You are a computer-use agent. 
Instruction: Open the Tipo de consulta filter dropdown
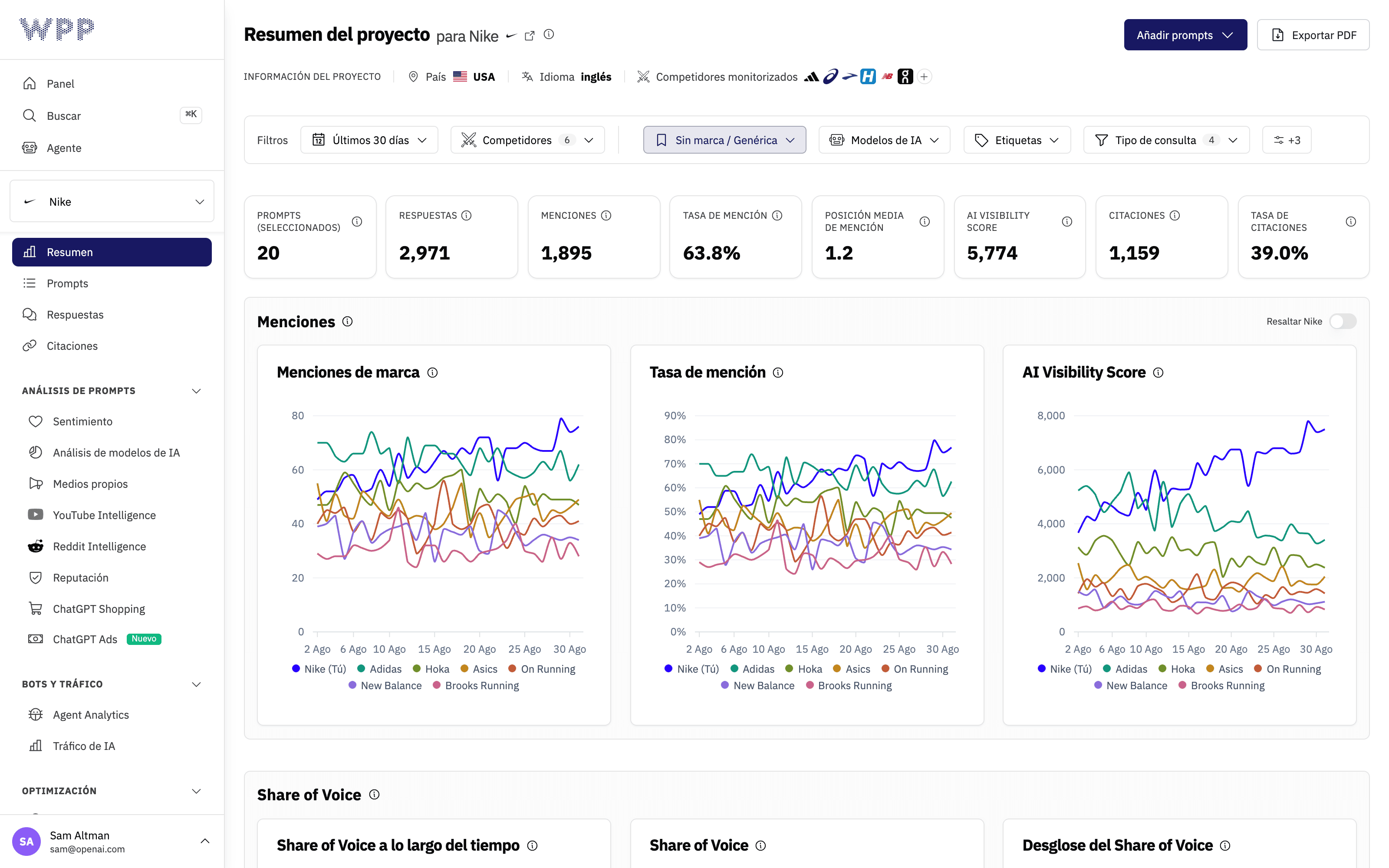click(1166, 140)
